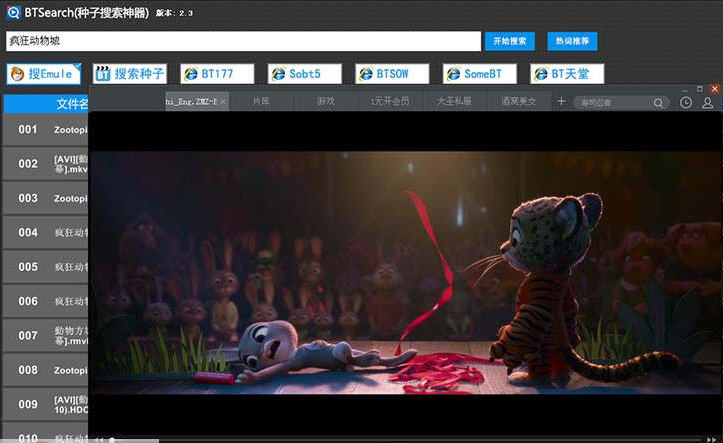Open the 大圣私服 tab in player
The image size is (723, 443).
pos(454,101)
